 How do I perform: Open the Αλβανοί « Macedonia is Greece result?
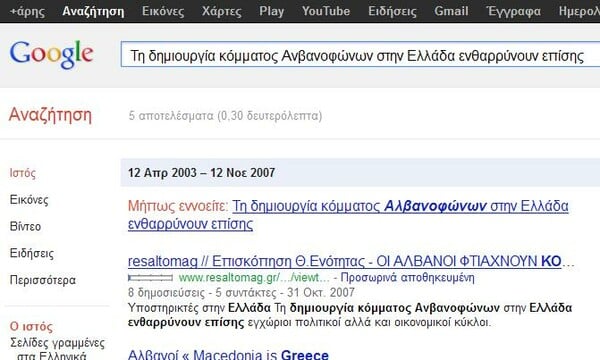pos(228,355)
